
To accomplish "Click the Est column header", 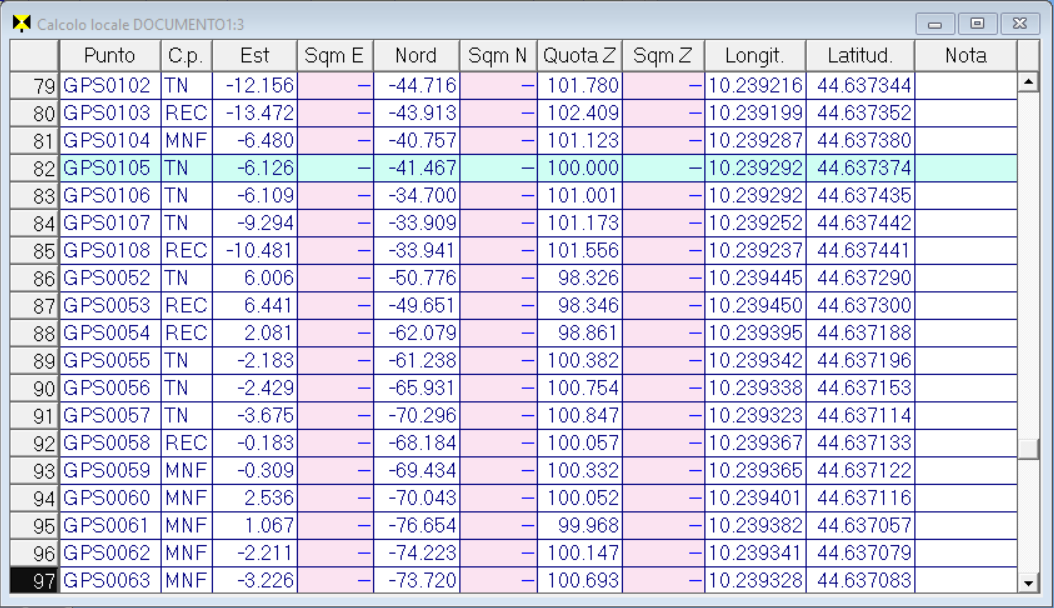I will [254, 56].
